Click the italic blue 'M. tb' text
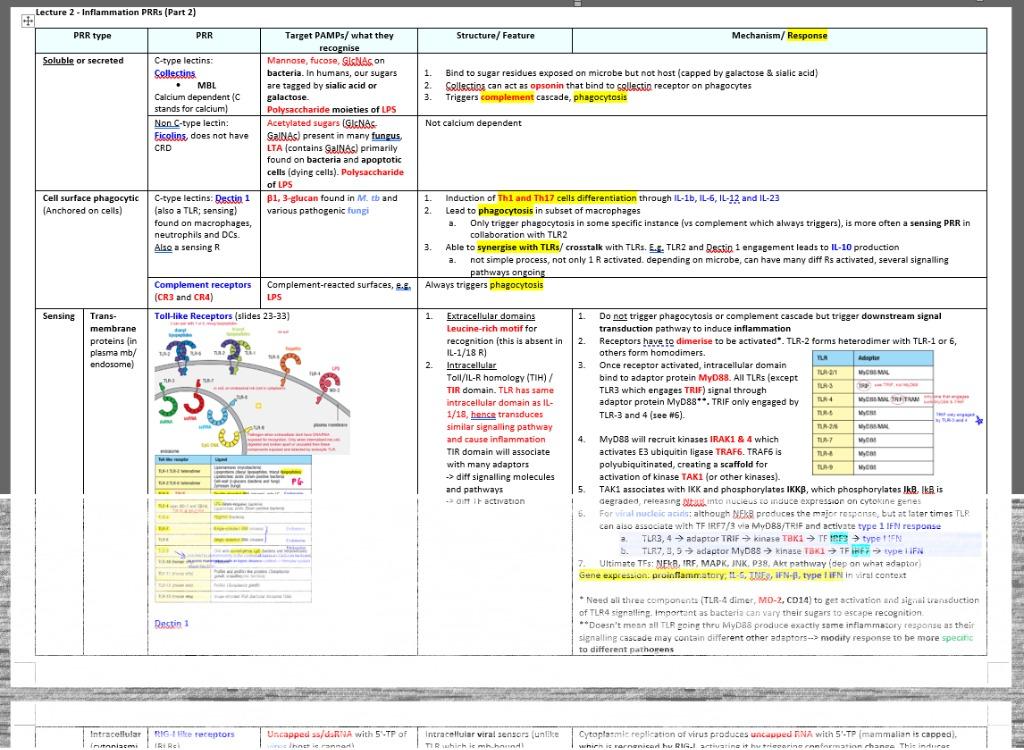The height and width of the screenshot is (750, 1024). (368, 198)
